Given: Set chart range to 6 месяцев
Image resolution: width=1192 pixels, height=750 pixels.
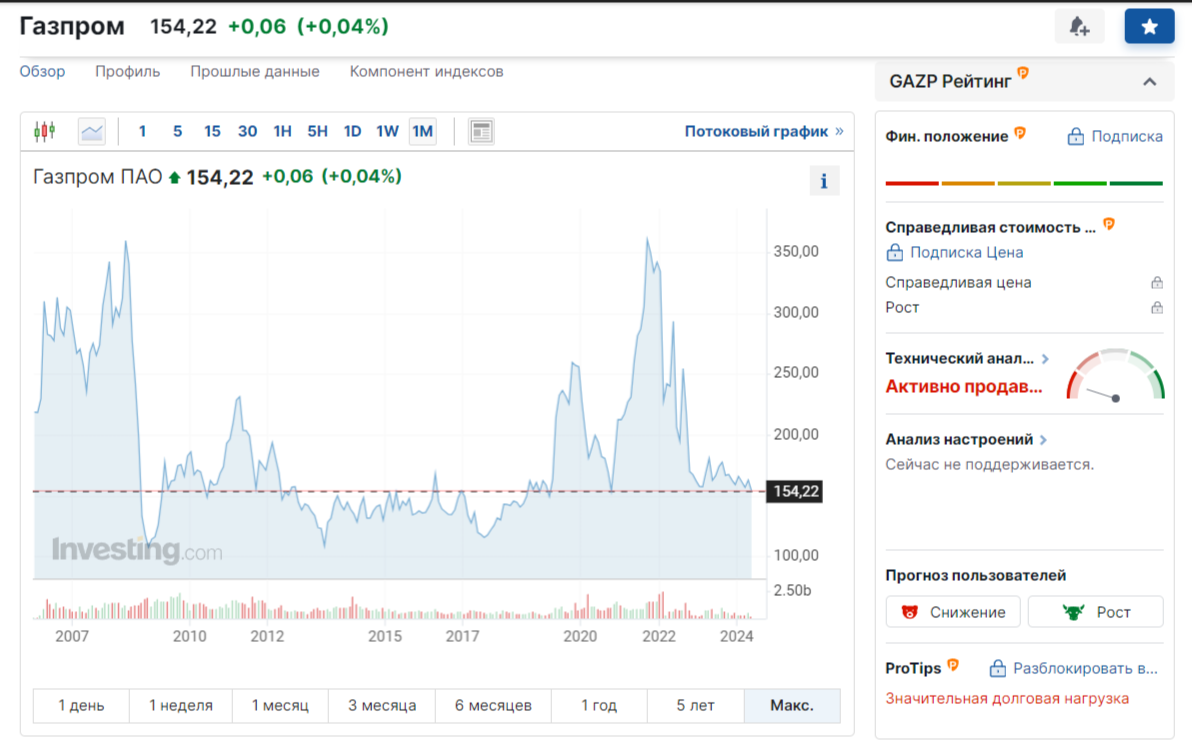Looking at the screenshot, I should [493, 706].
